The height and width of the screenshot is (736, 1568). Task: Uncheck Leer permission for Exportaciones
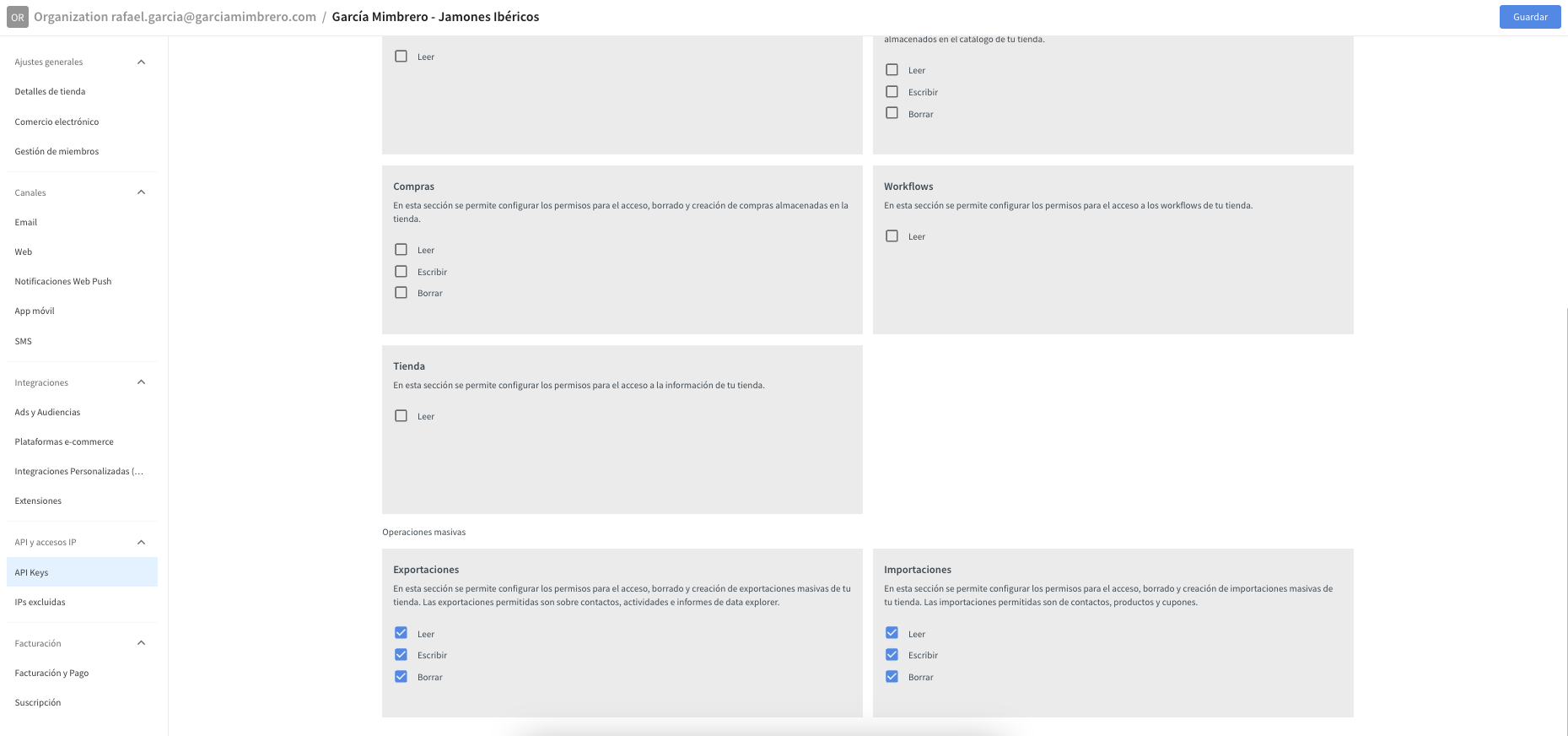tap(401, 633)
